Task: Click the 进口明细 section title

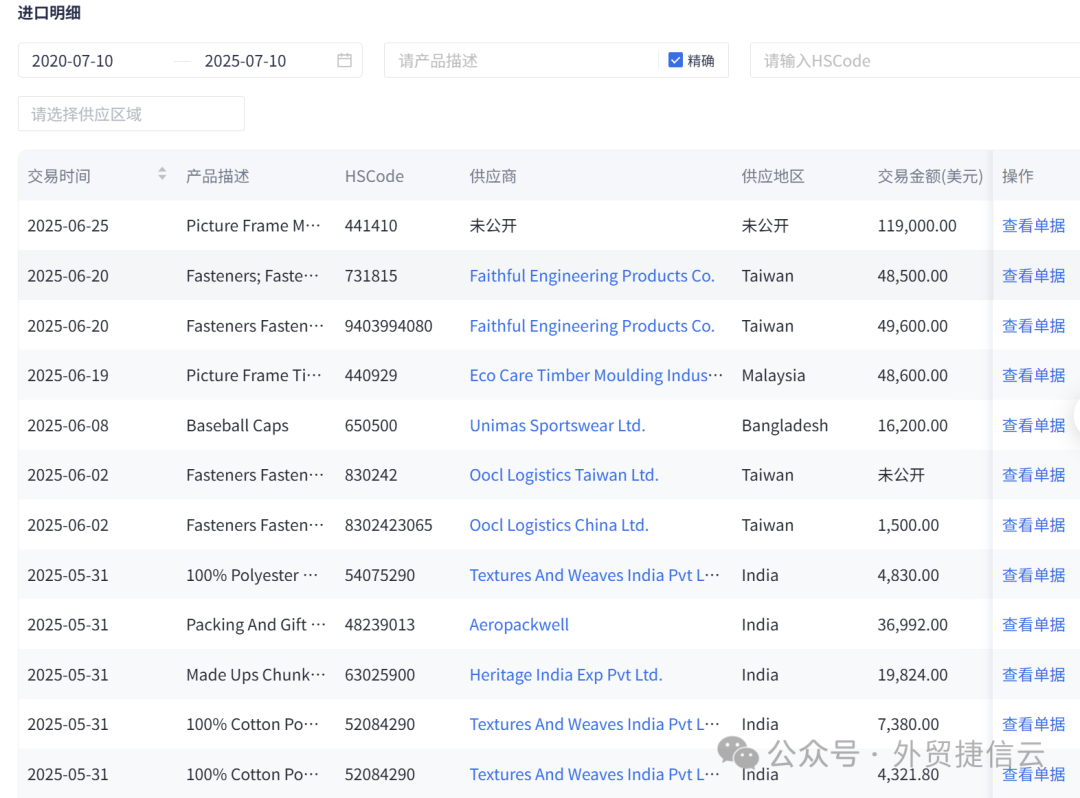Action: (x=49, y=12)
